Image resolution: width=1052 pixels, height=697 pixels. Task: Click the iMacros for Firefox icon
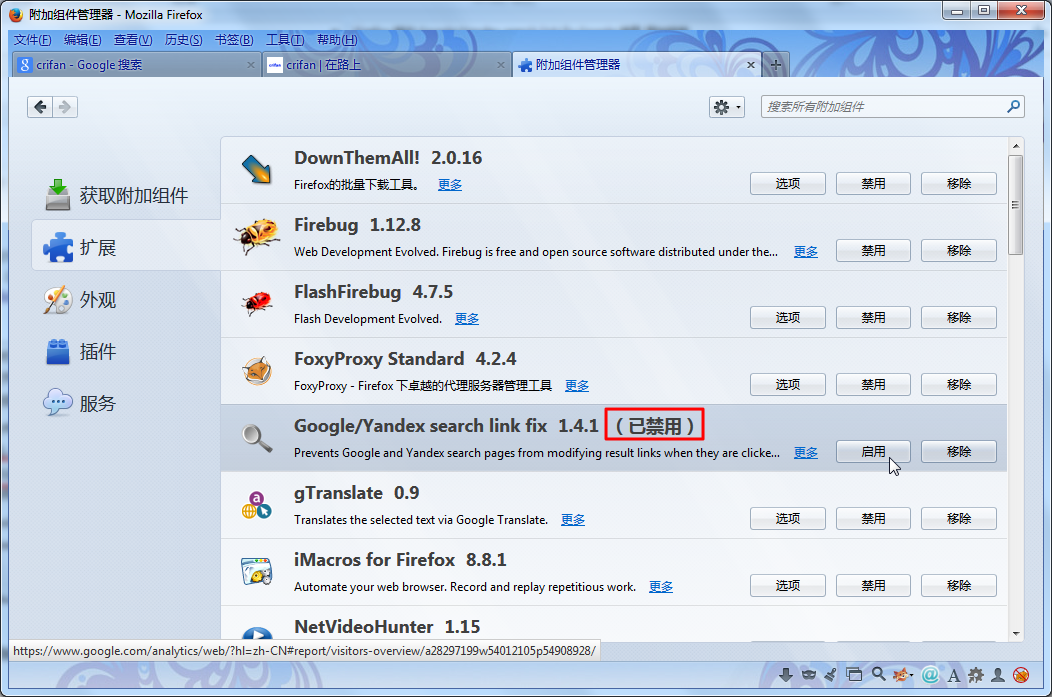coord(257,572)
